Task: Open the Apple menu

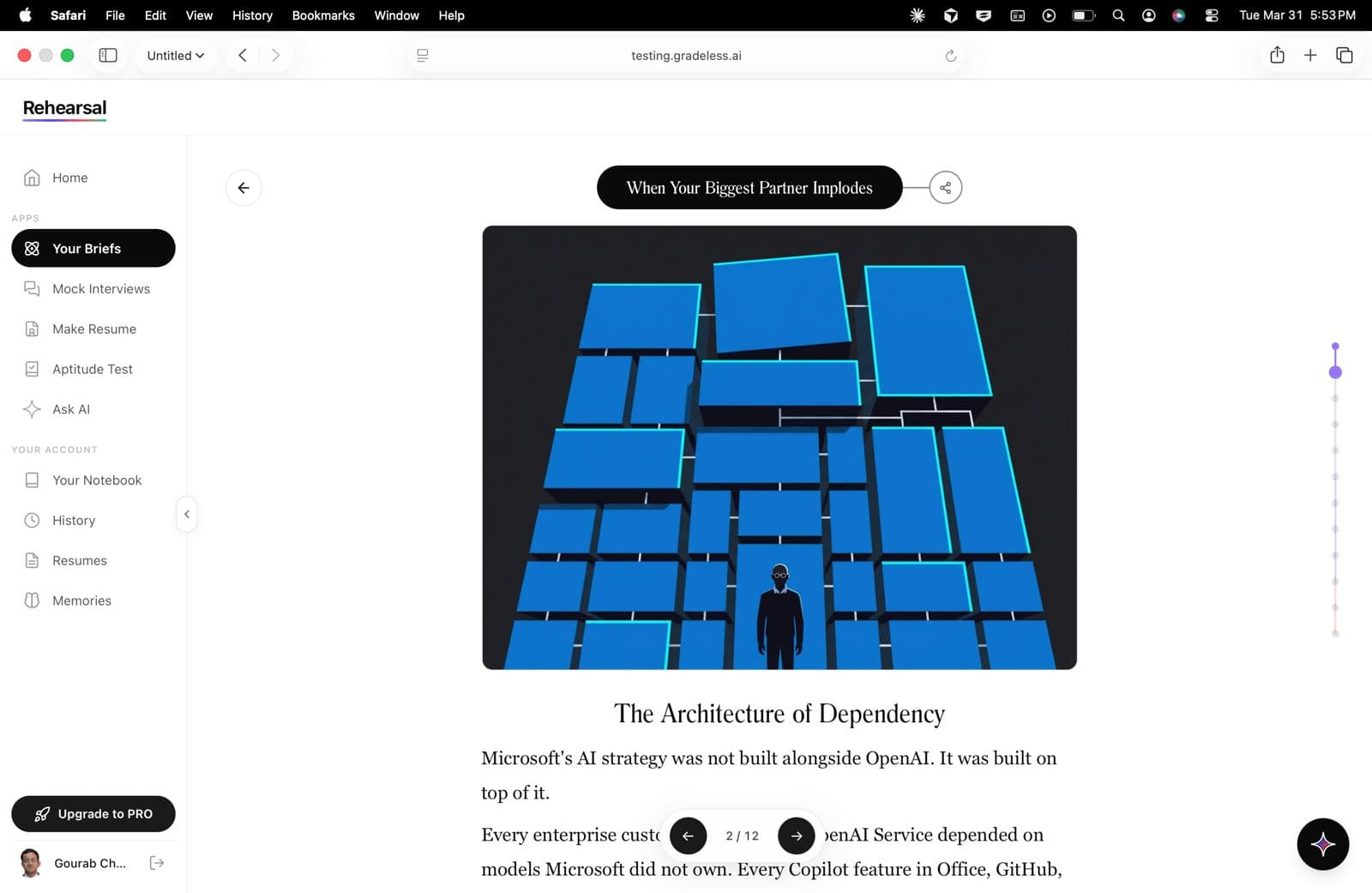Action: tap(25, 15)
